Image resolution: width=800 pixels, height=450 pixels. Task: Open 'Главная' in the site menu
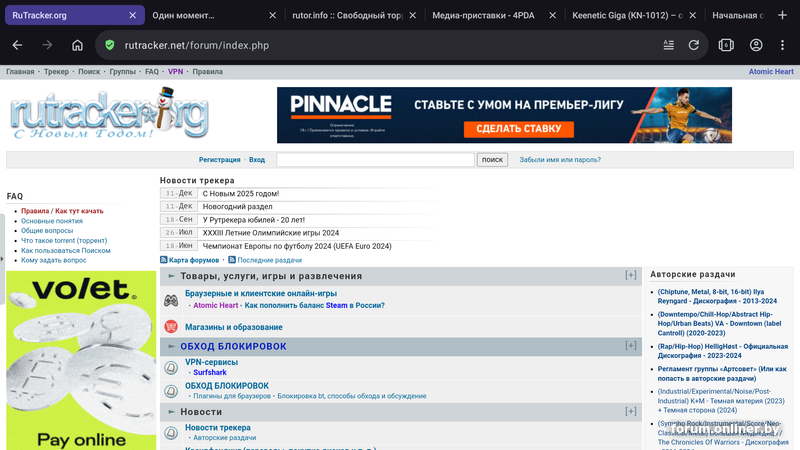coord(20,71)
